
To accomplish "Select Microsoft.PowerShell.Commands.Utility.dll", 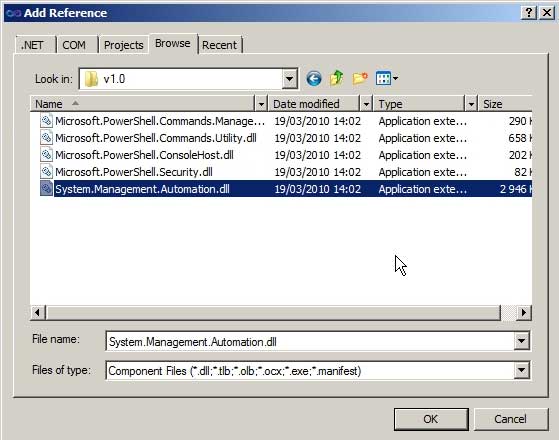I will 156,138.
